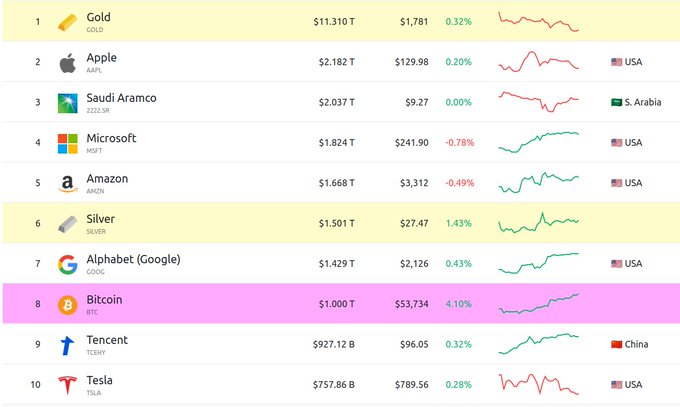Click the TCEHY ticker symbol
This screenshot has height=407, width=680.
click(x=96, y=353)
